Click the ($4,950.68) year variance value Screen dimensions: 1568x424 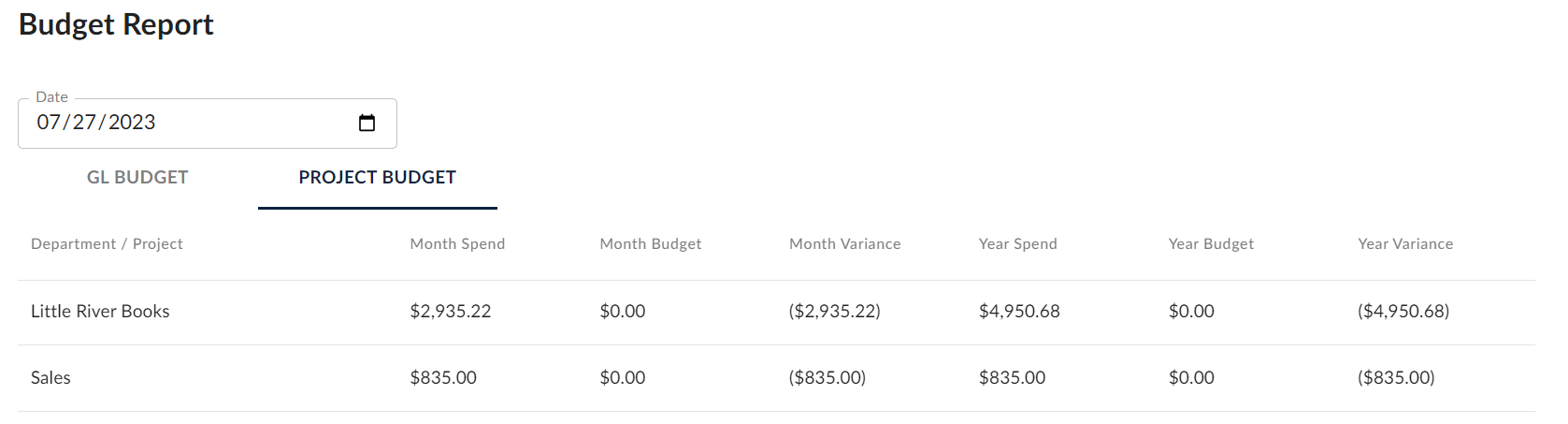1403,312
